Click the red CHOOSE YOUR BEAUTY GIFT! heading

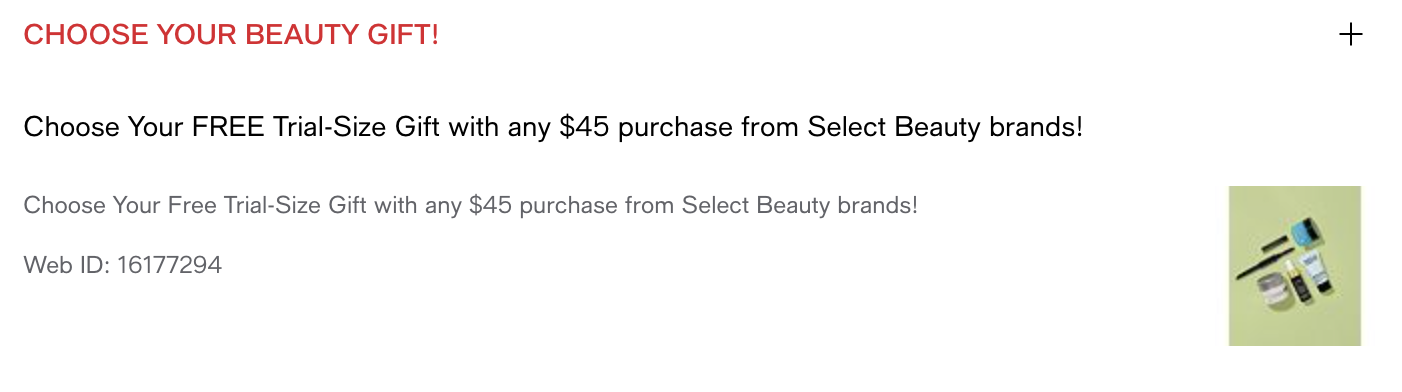point(231,35)
